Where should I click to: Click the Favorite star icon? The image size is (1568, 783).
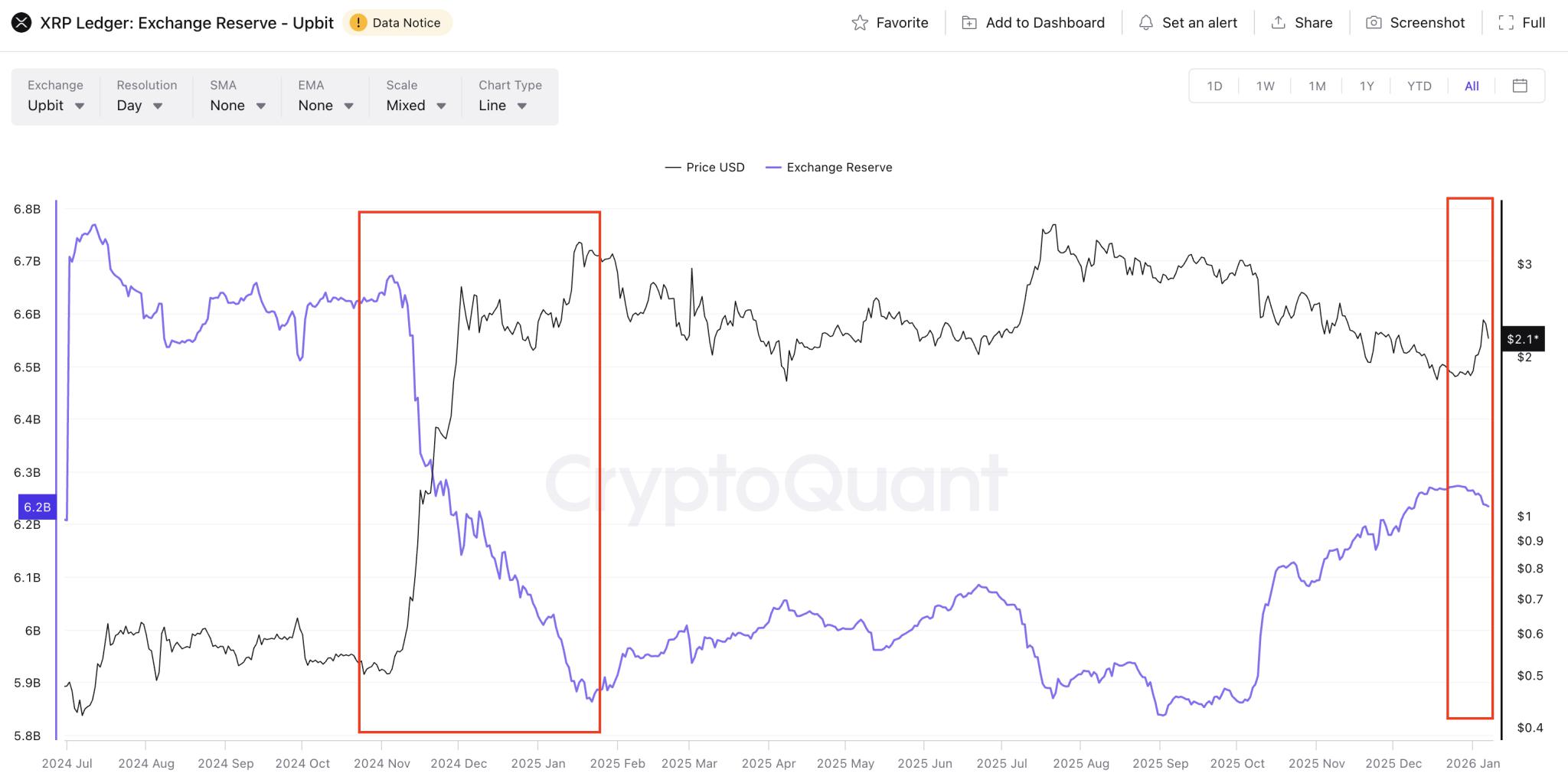(x=860, y=22)
